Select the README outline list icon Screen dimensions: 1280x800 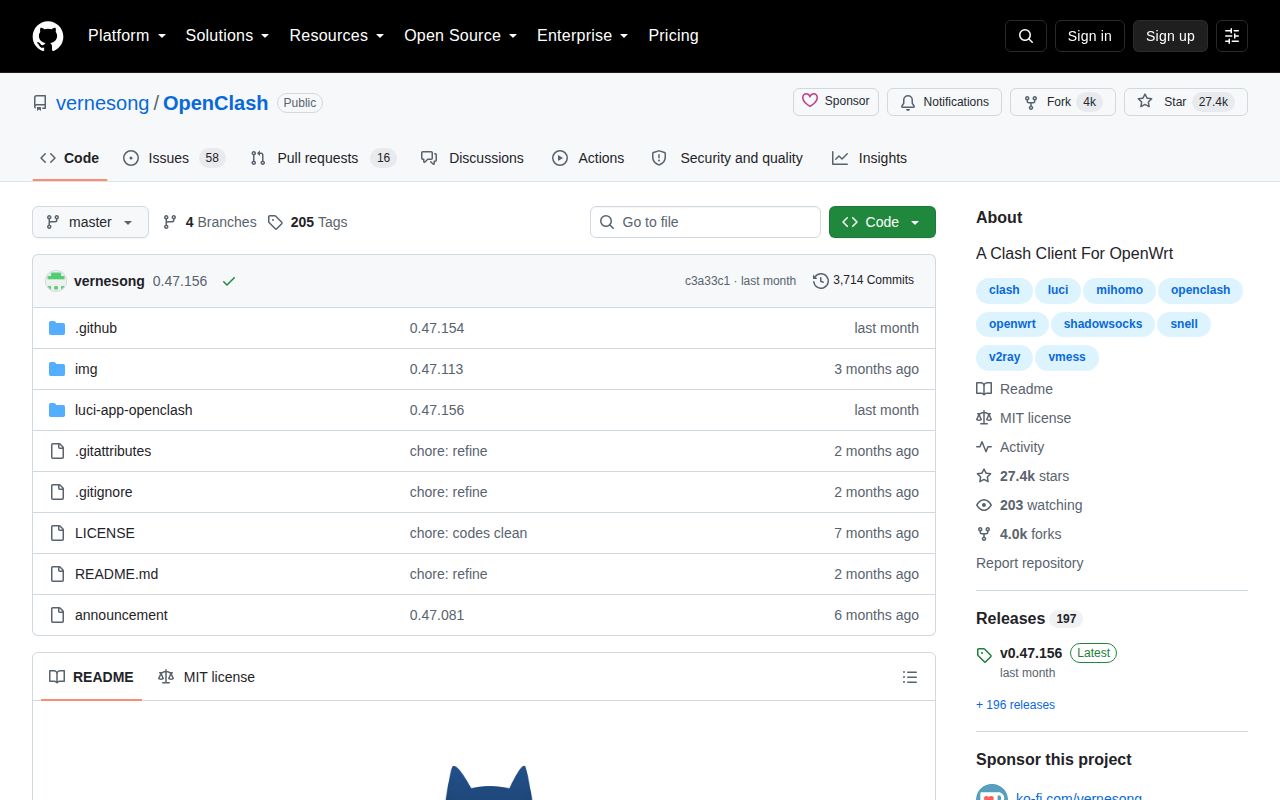pyautogui.click(x=910, y=677)
